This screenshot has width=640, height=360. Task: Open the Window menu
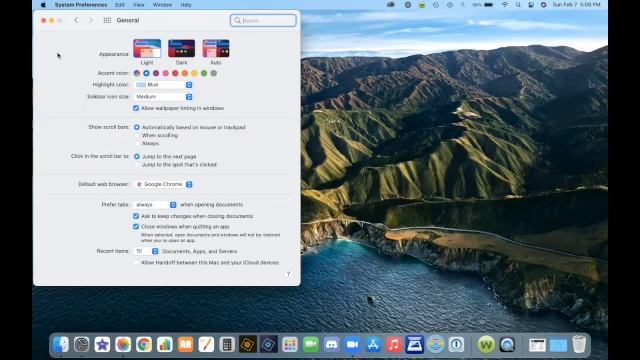(x=162, y=5)
